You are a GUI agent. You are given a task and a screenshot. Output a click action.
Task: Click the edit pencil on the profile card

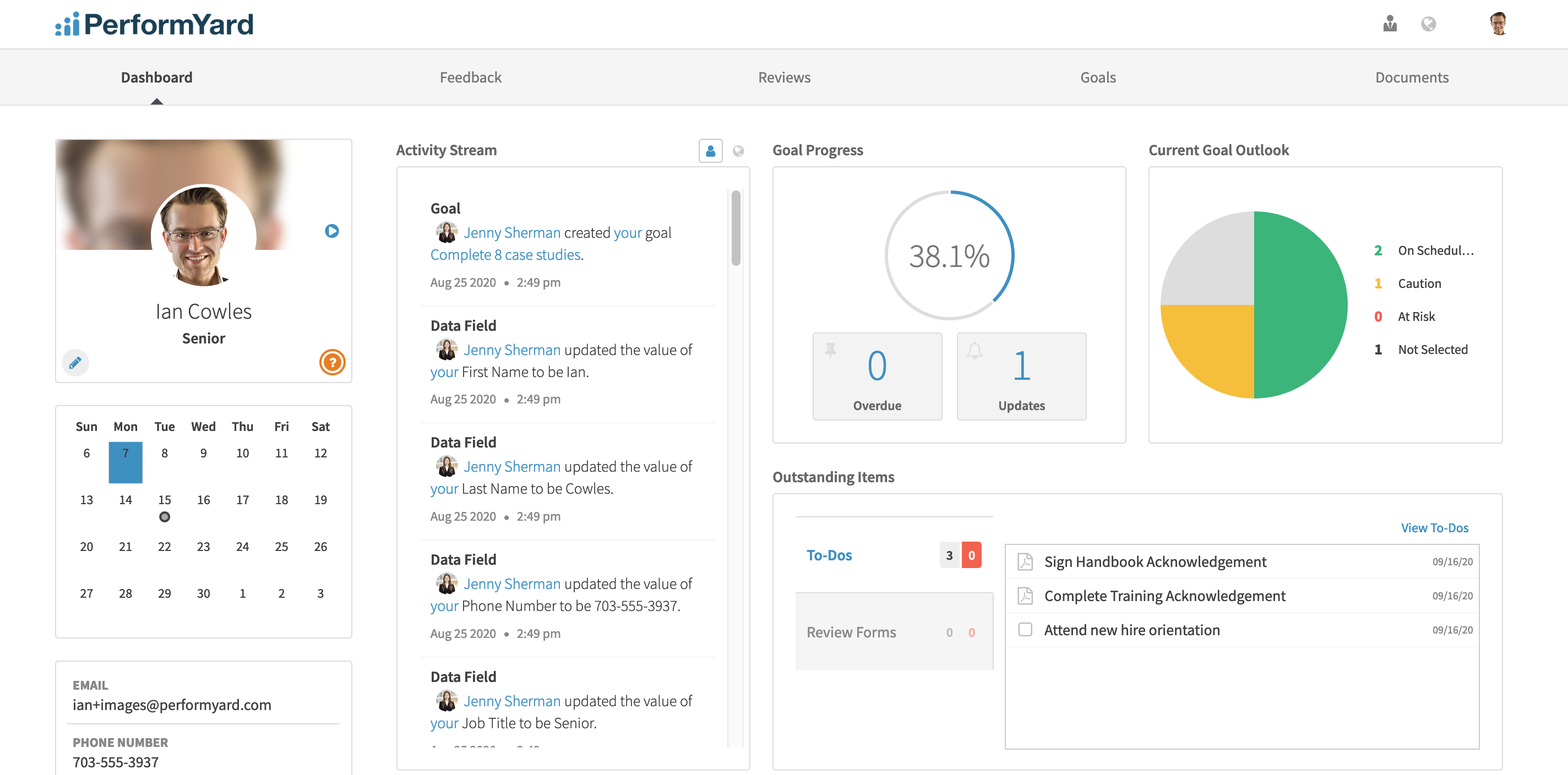click(75, 362)
